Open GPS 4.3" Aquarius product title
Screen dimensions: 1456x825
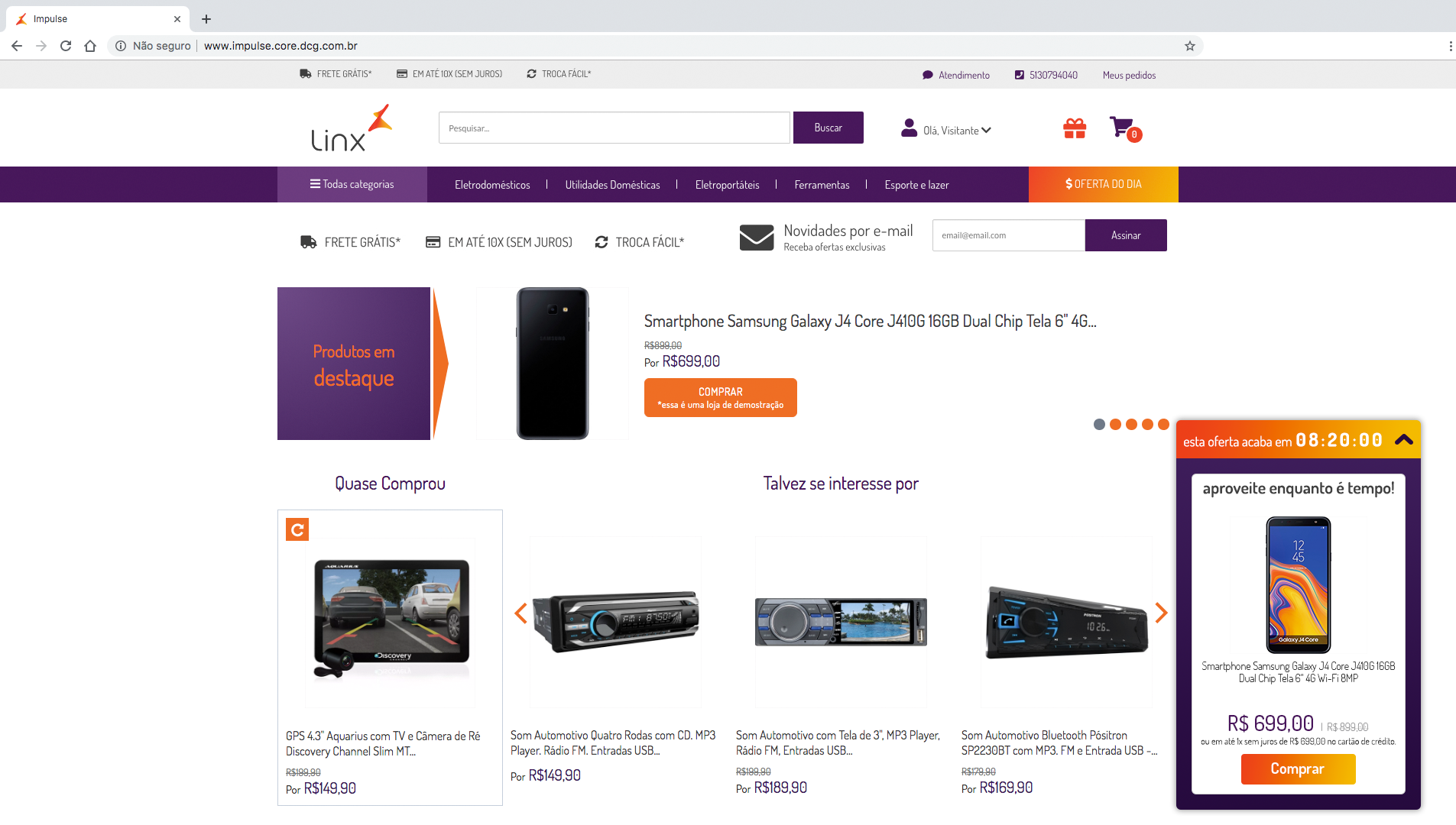(x=383, y=743)
